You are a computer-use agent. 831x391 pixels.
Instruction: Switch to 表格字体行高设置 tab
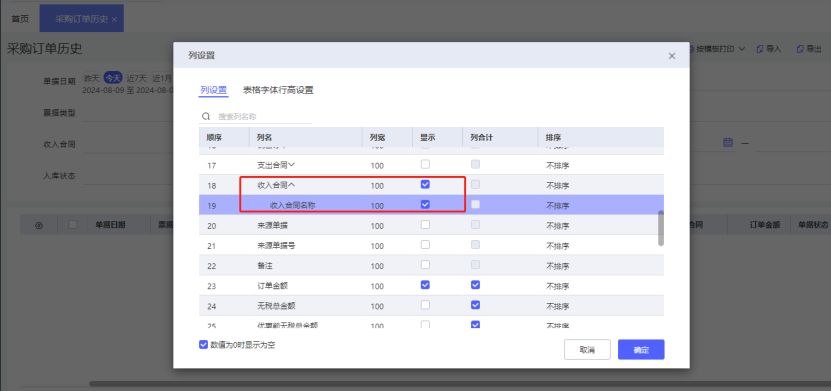point(278,90)
